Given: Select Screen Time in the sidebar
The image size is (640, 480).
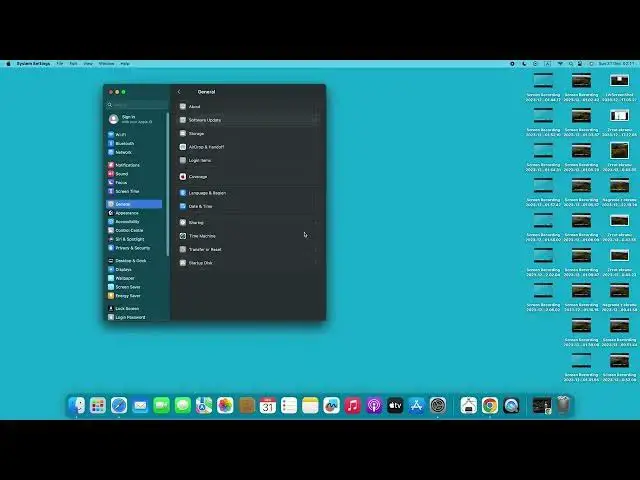Looking at the screenshot, I should 123,191.
